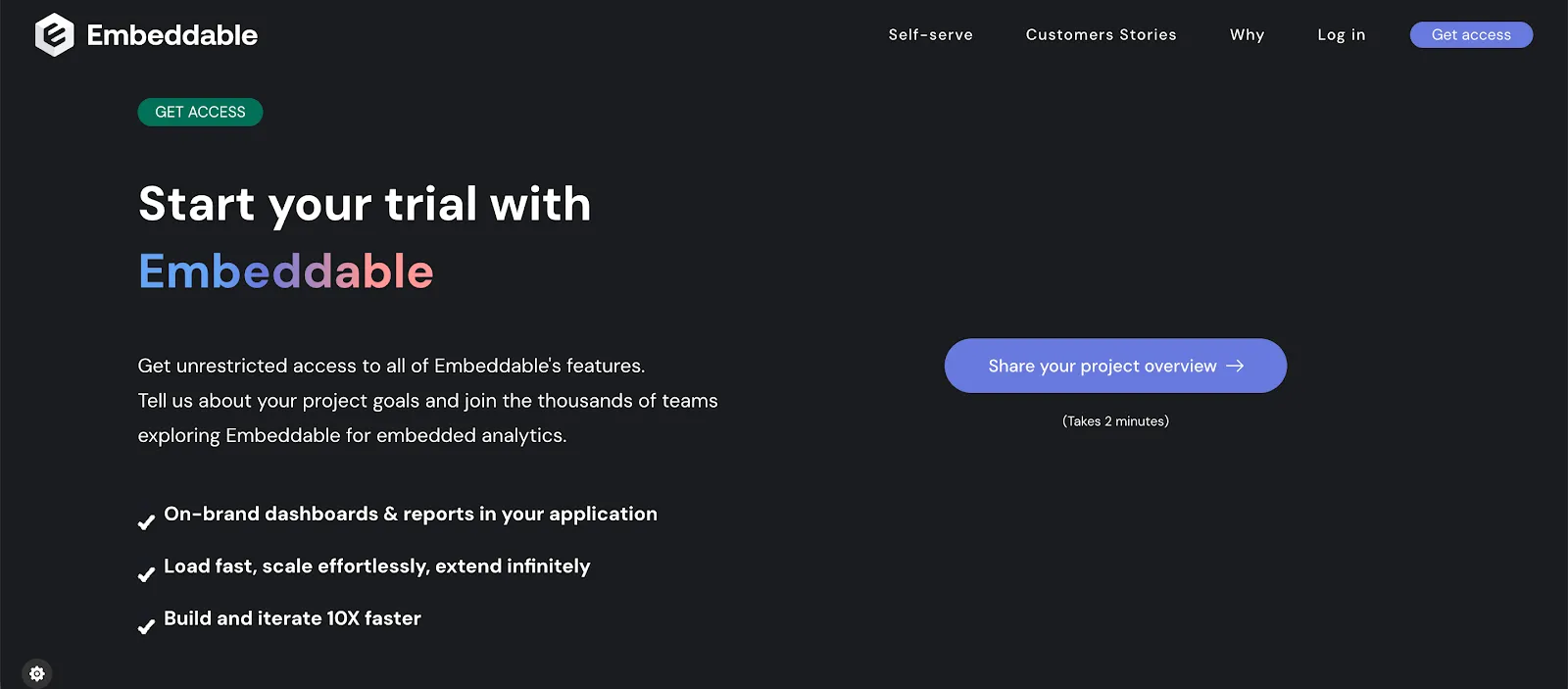Go to Customers Stories page
This screenshot has height=689, width=1568.
(1102, 34)
